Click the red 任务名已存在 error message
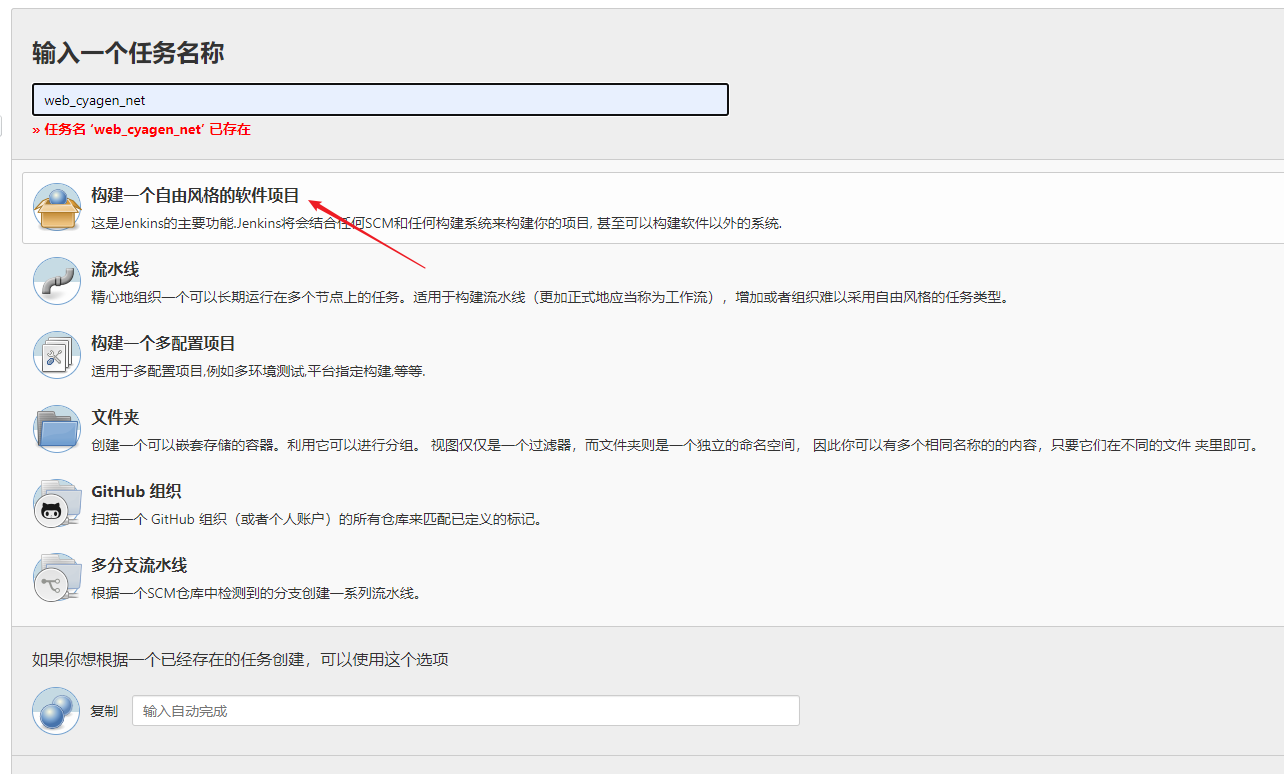 click(141, 130)
